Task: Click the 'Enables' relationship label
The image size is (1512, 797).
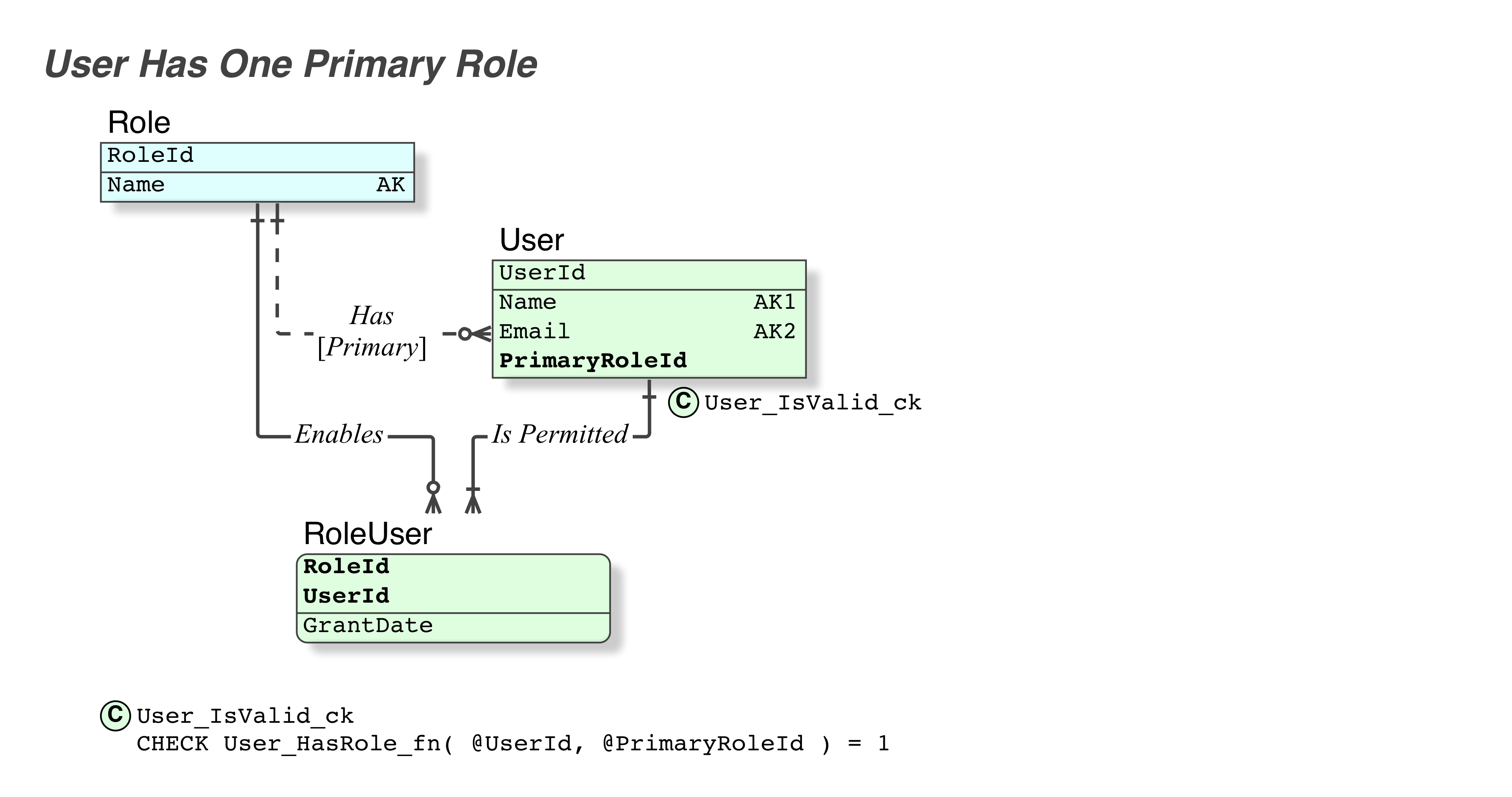Action: pyautogui.click(x=339, y=435)
